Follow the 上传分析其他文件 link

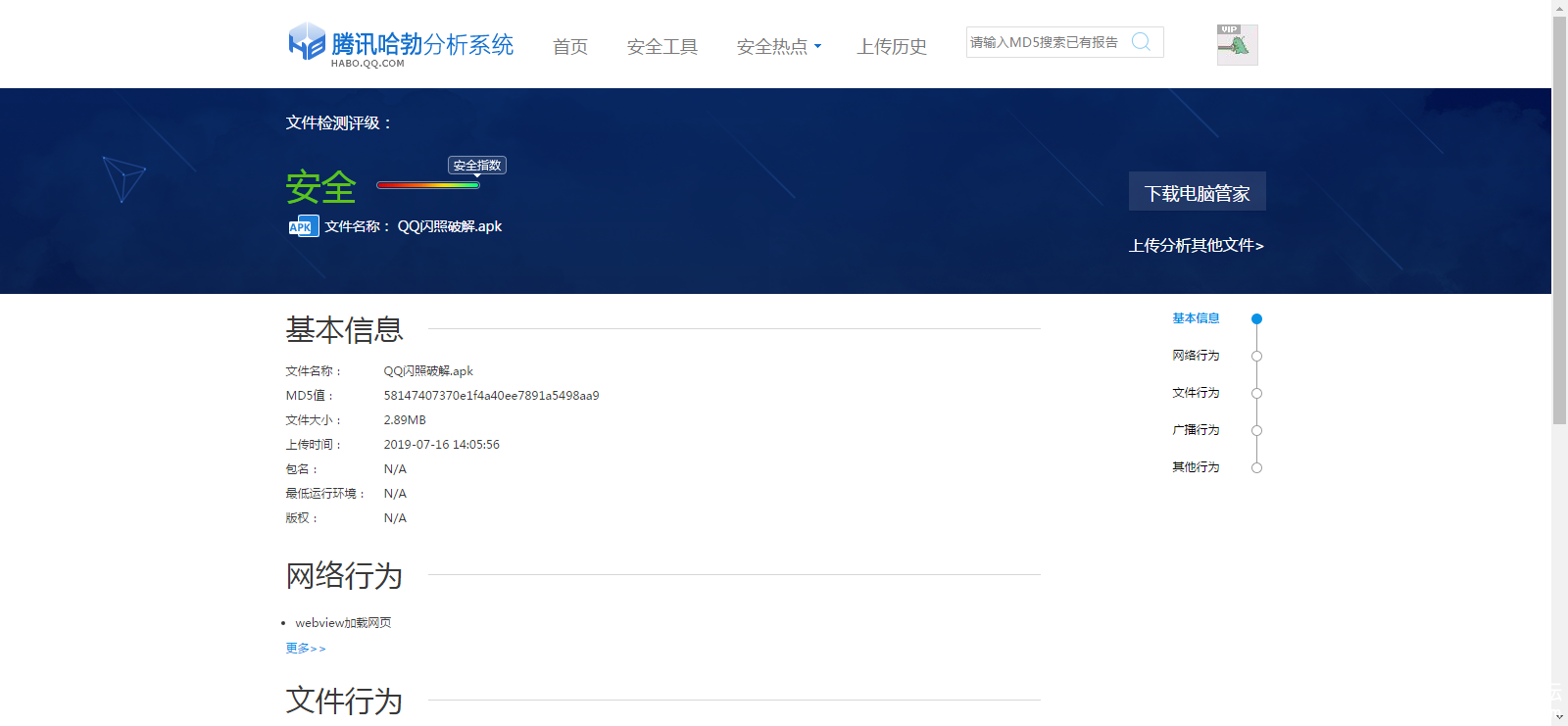click(1196, 246)
